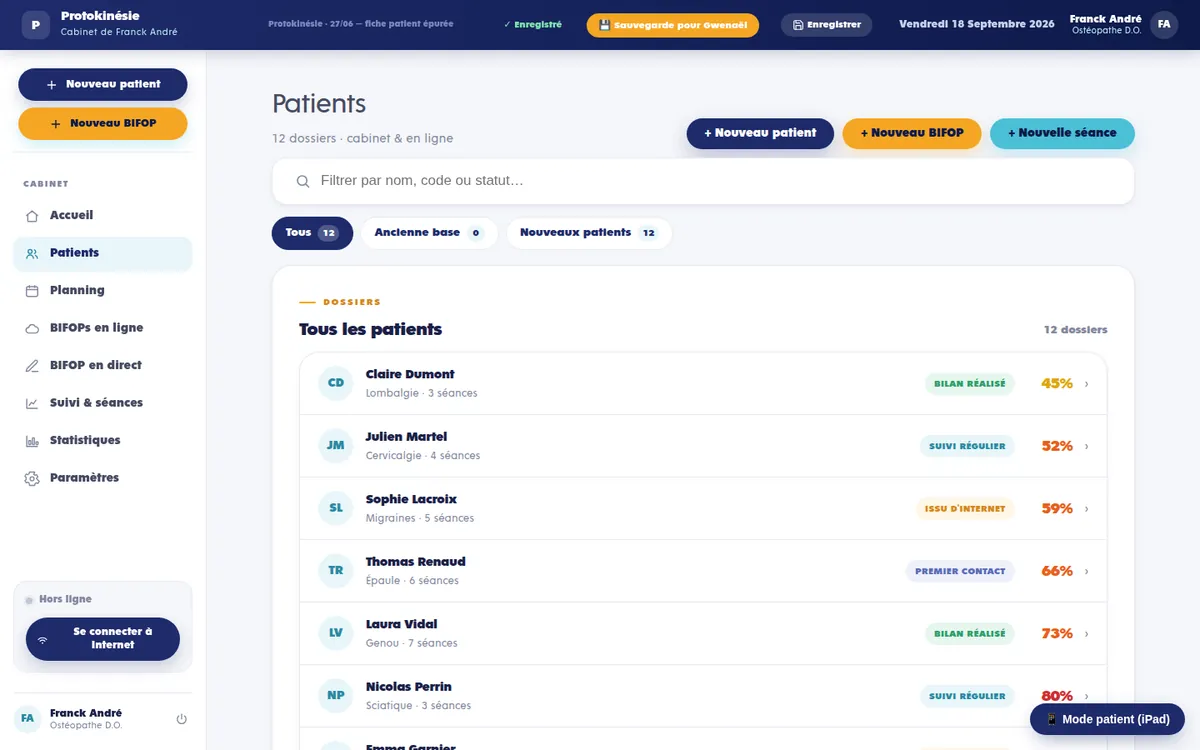Click the Enregistré status indicator

[533, 25]
